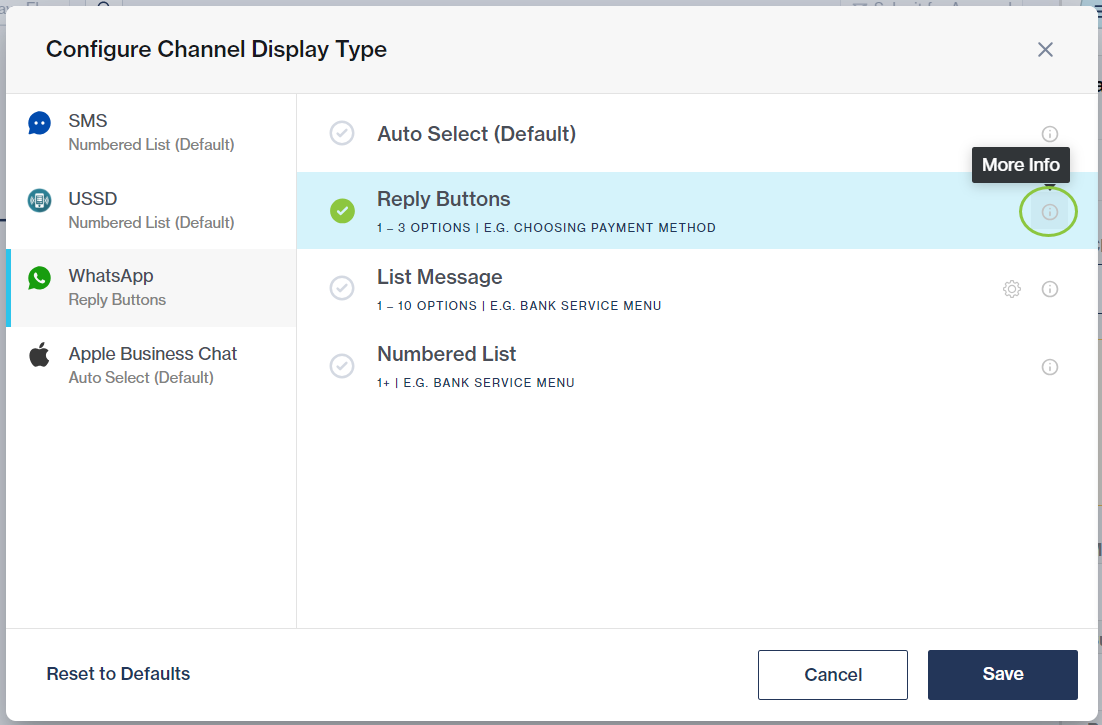Open List Message settings via gear icon
The width and height of the screenshot is (1102, 725).
[1012, 288]
